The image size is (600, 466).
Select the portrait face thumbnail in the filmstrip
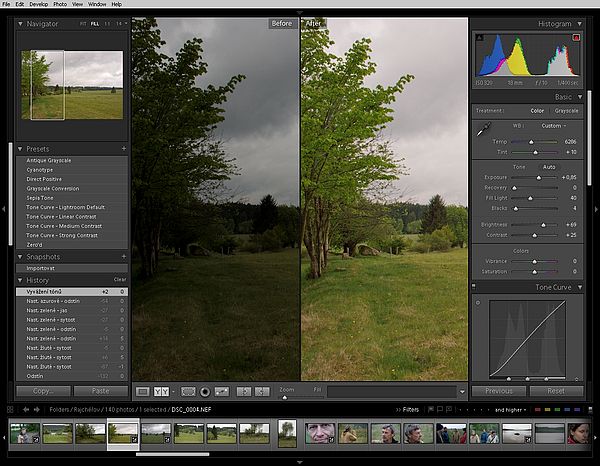click(320, 433)
